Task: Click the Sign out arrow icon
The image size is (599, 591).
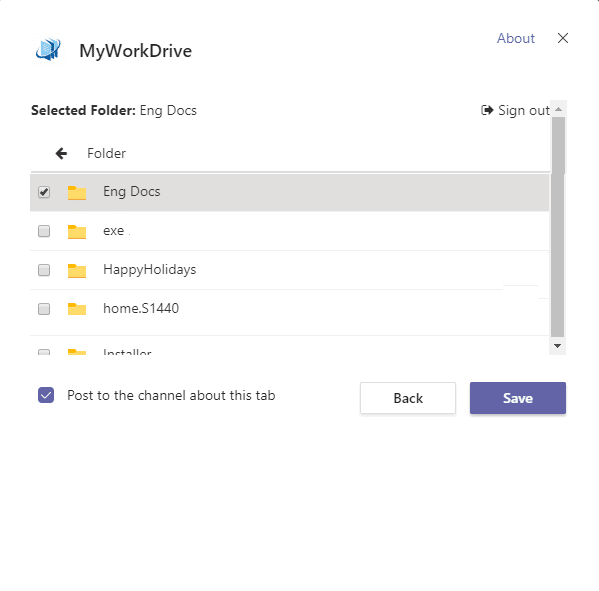Action: point(487,110)
